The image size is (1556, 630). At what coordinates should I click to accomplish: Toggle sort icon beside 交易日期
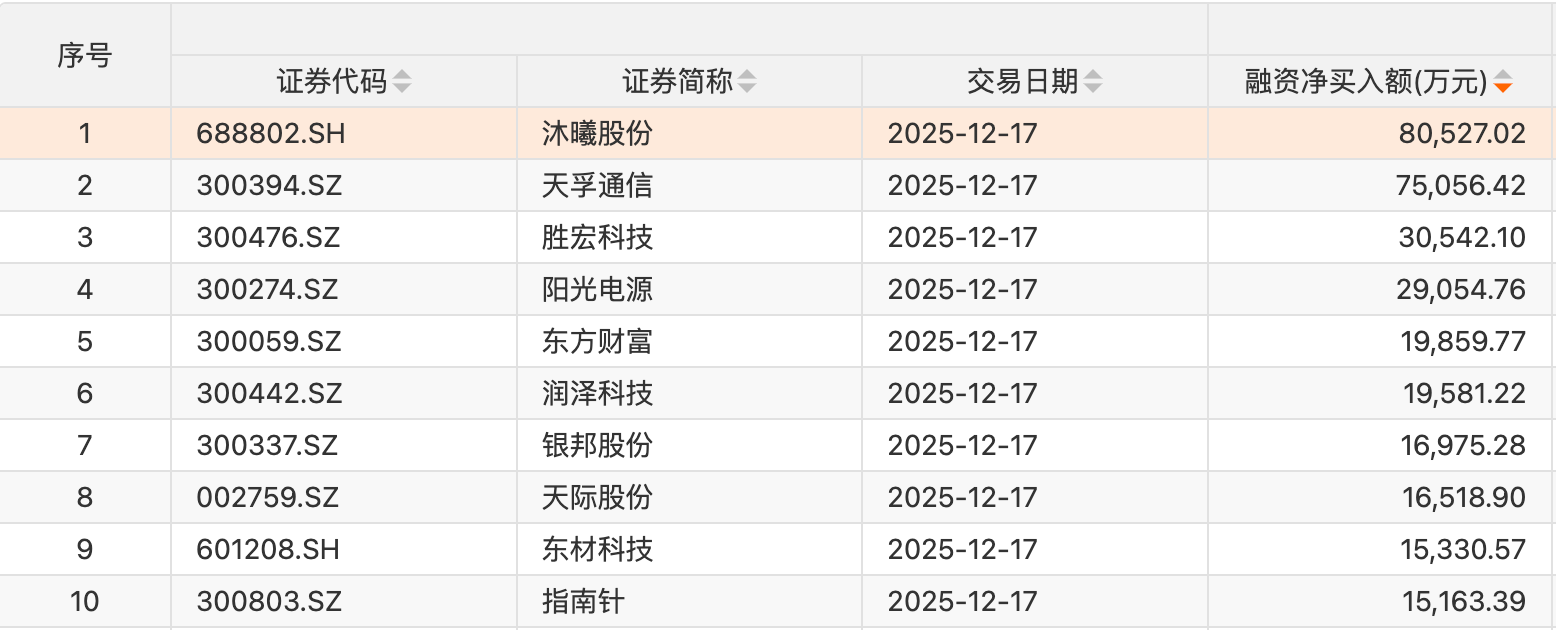[1093, 82]
